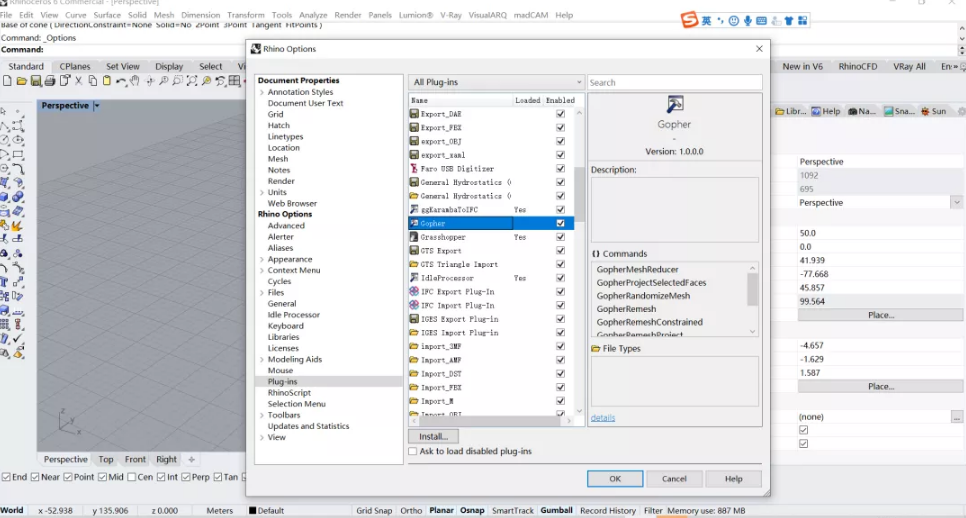Open the details link for Gopher
The height and width of the screenshot is (518, 966).
603,418
